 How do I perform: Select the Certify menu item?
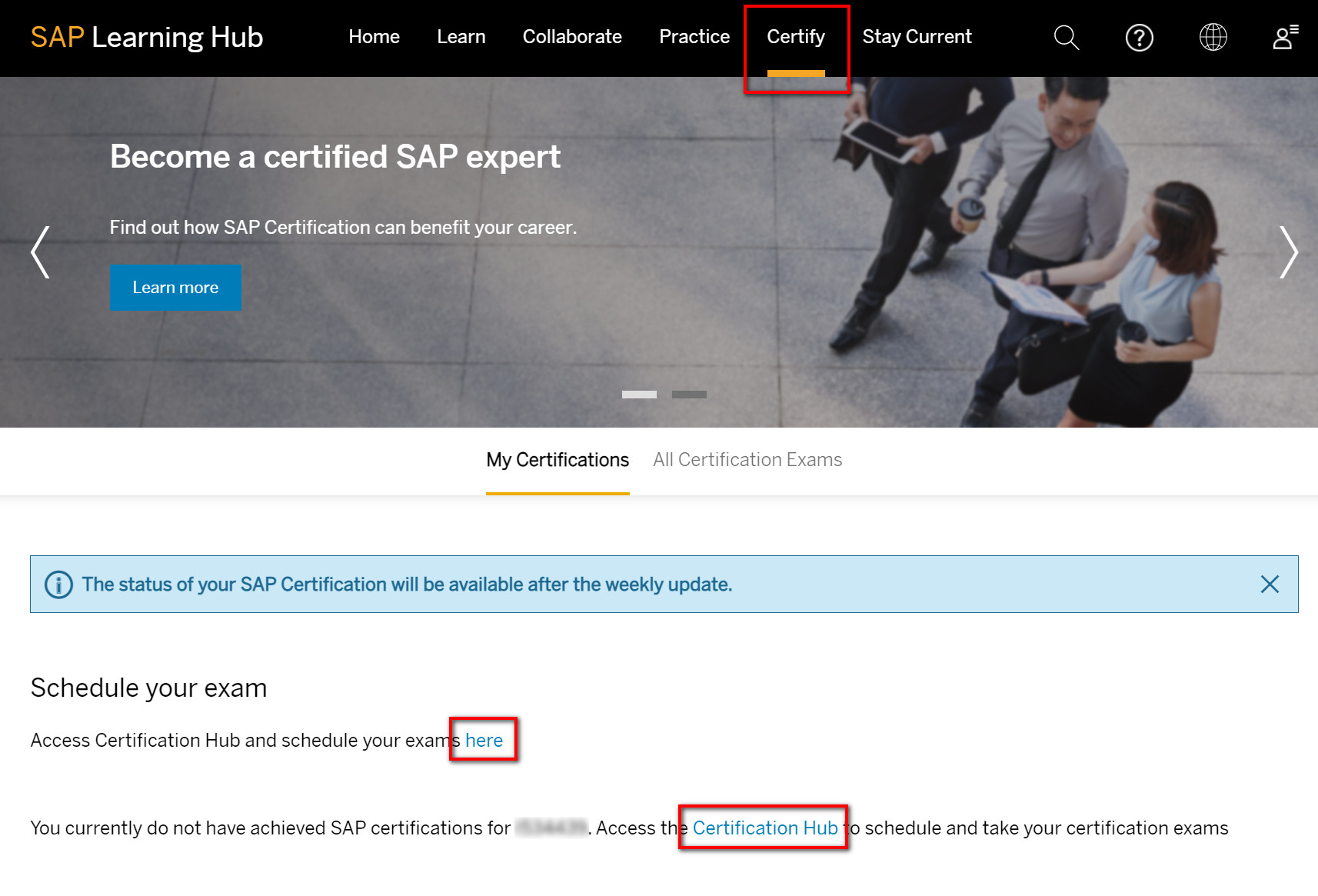pyautogui.click(x=796, y=37)
